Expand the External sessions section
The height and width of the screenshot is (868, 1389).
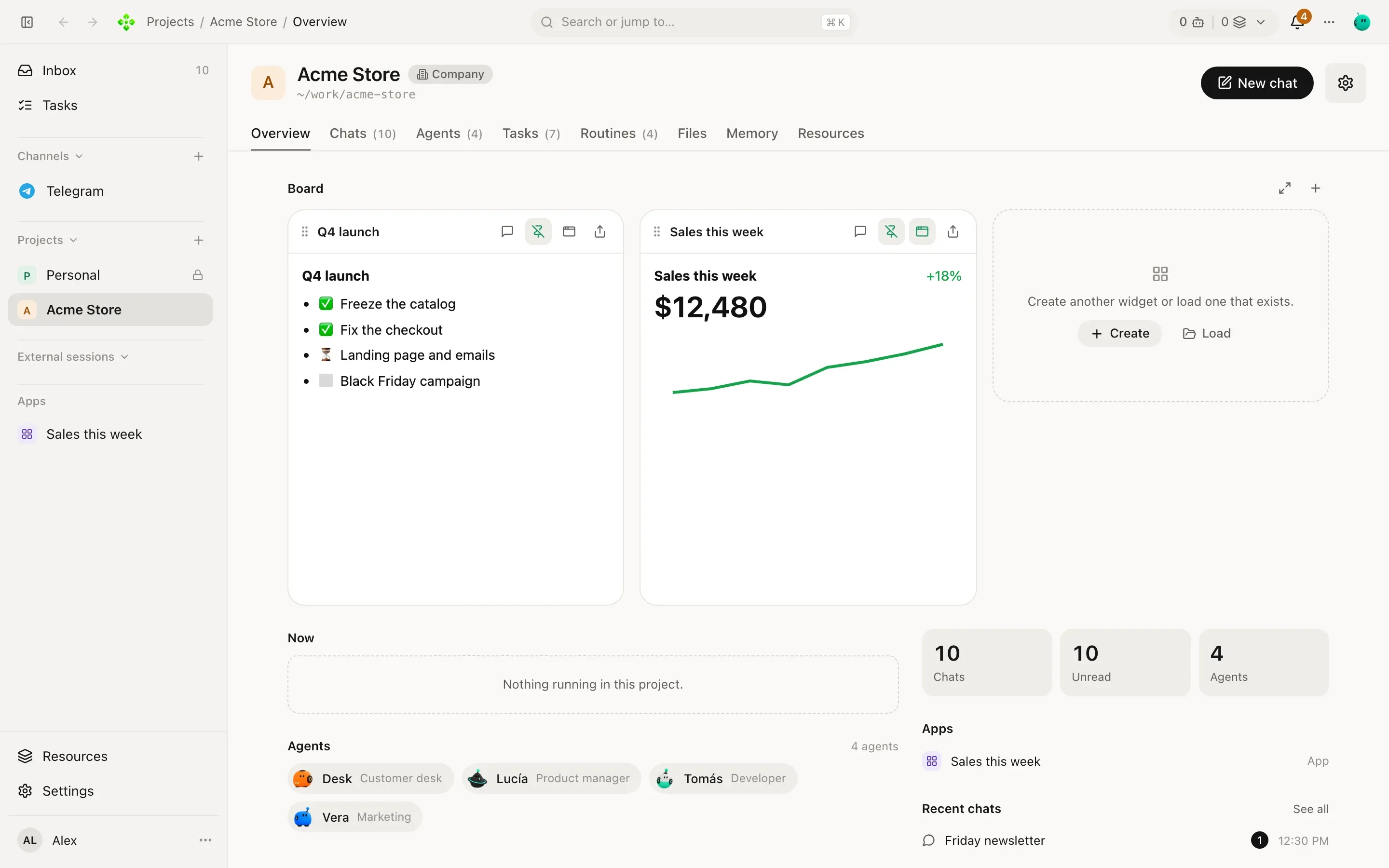[73, 356]
